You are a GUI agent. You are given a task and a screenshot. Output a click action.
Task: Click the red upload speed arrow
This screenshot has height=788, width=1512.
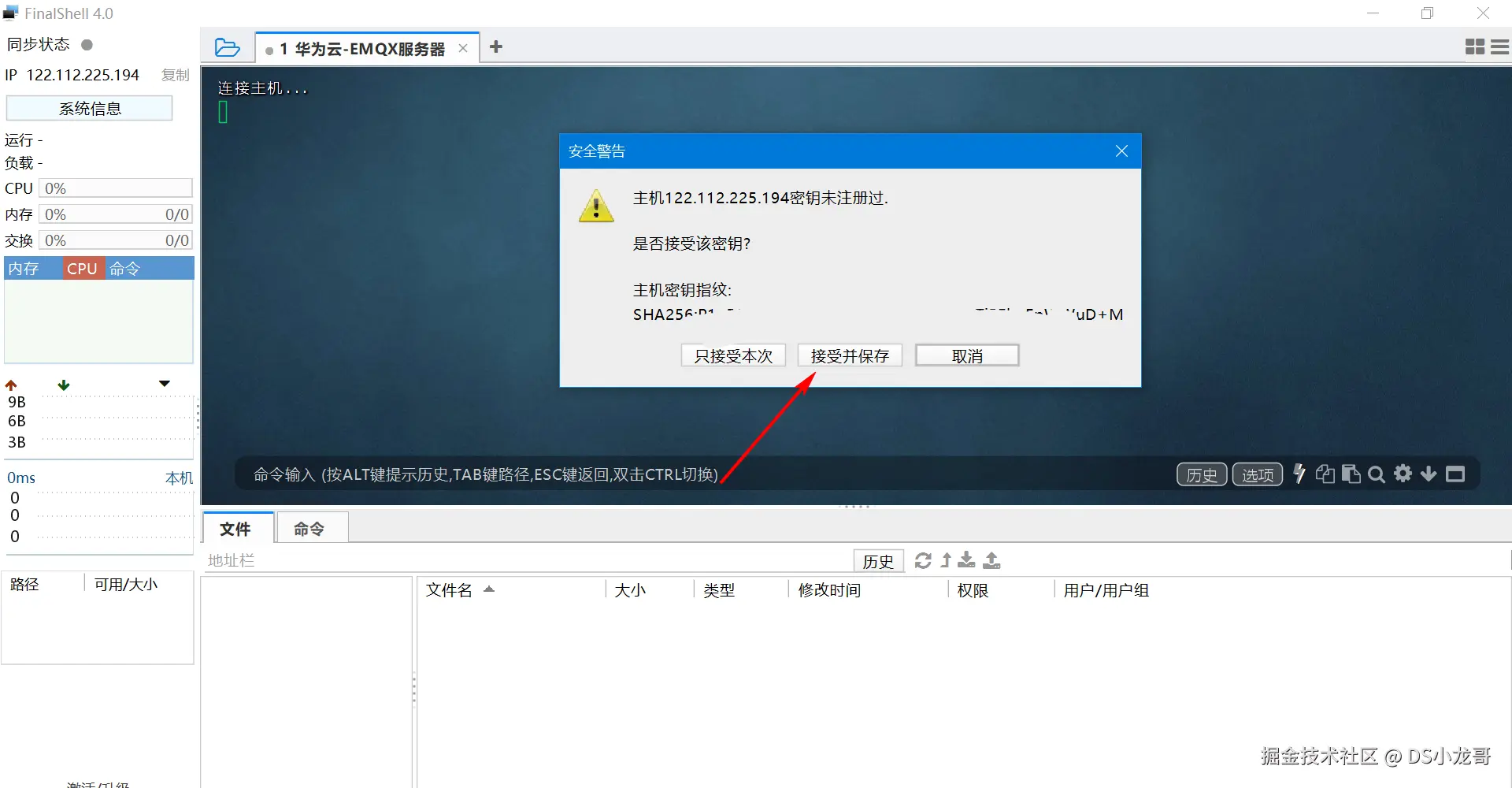click(11, 385)
